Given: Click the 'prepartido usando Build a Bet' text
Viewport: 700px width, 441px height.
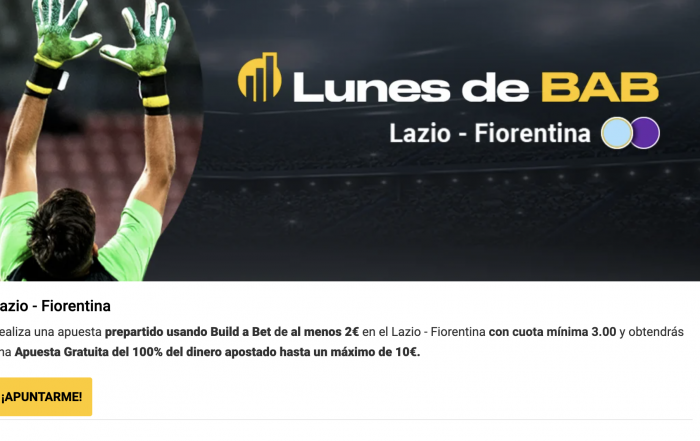Looking at the screenshot, I should [177, 332].
